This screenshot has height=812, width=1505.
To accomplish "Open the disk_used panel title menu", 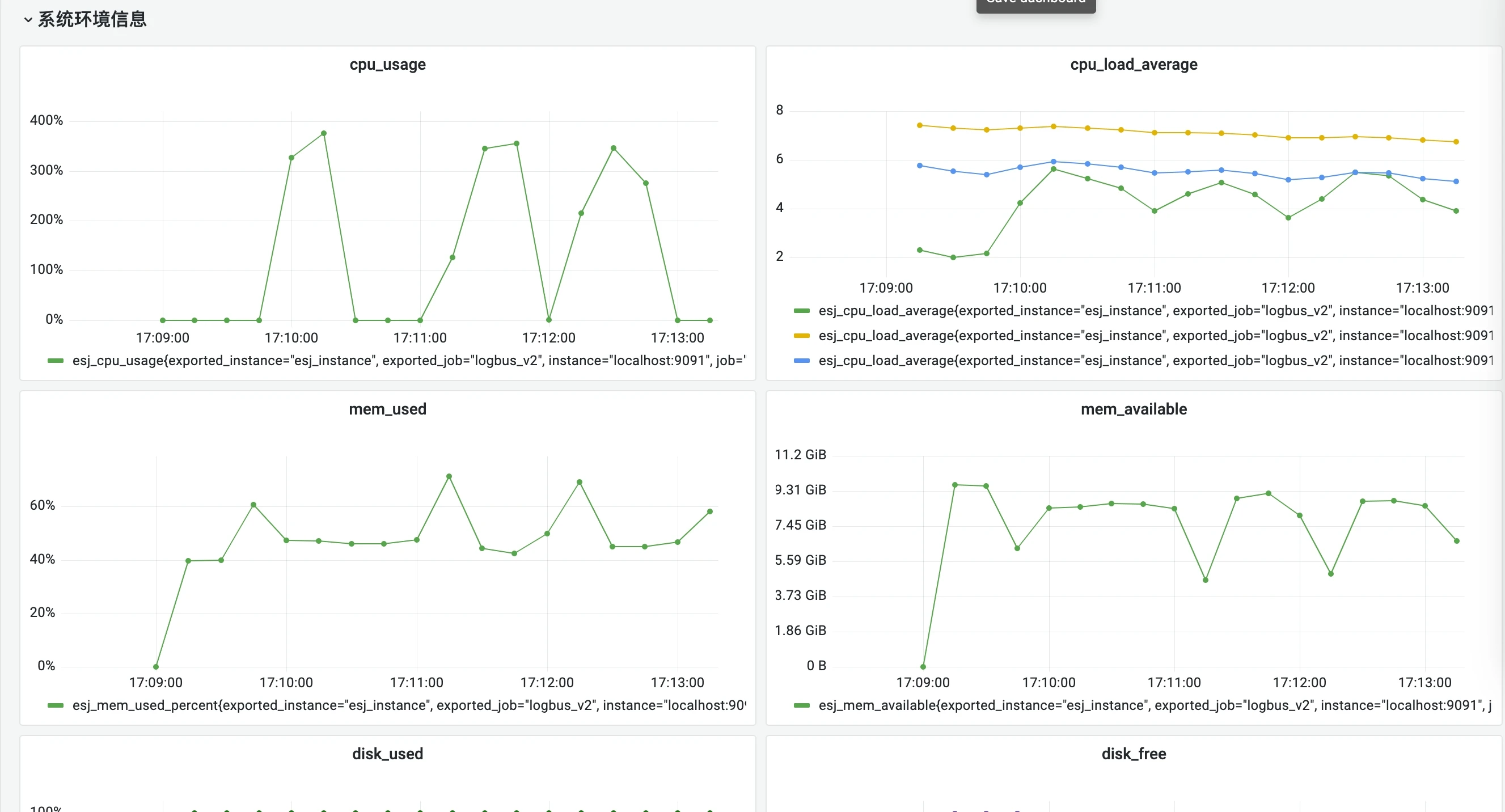I will click(x=387, y=754).
